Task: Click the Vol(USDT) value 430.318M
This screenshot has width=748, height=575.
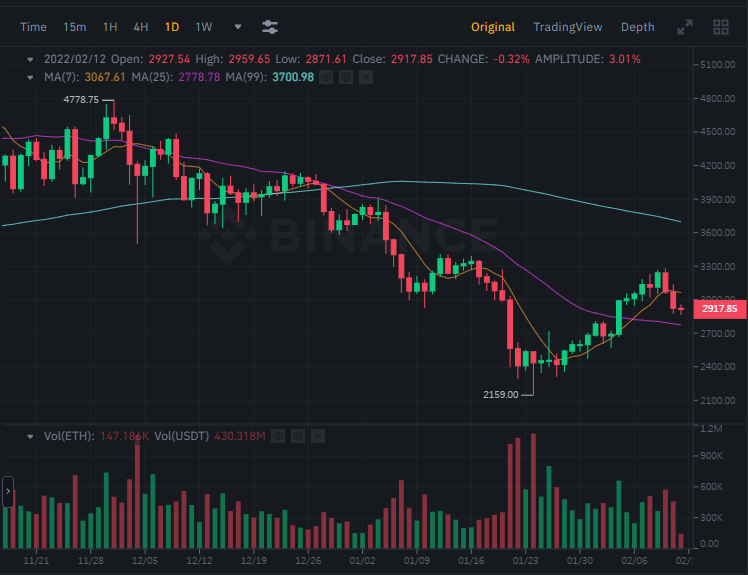Action: (x=240, y=436)
